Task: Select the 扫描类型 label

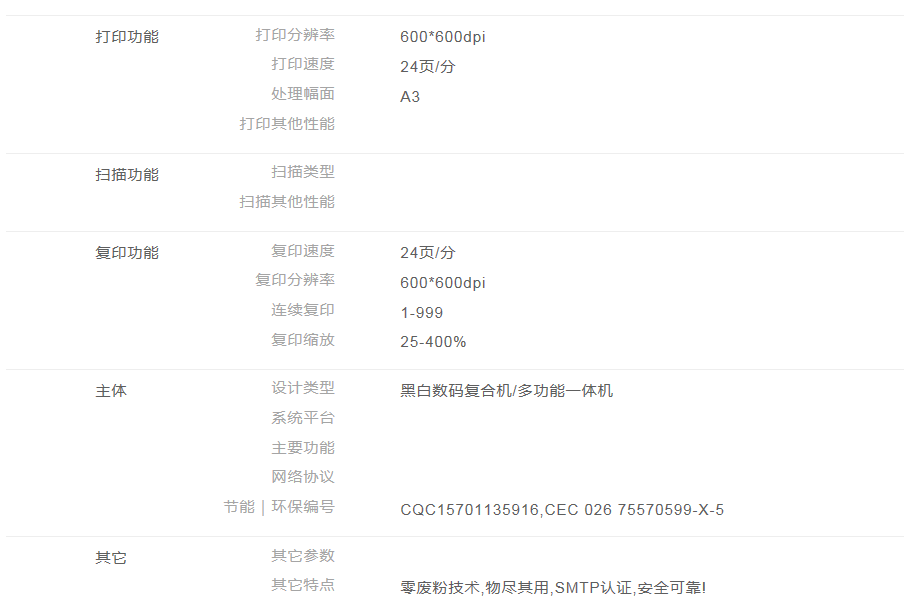Action: pos(303,172)
